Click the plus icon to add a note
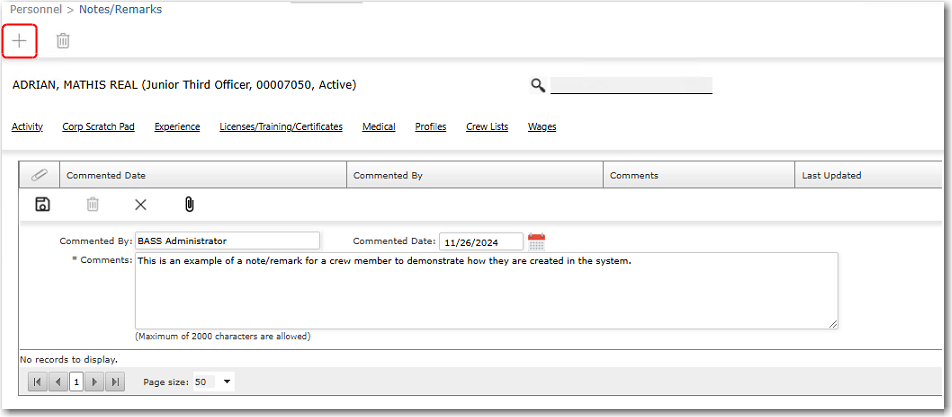 (20, 41)
